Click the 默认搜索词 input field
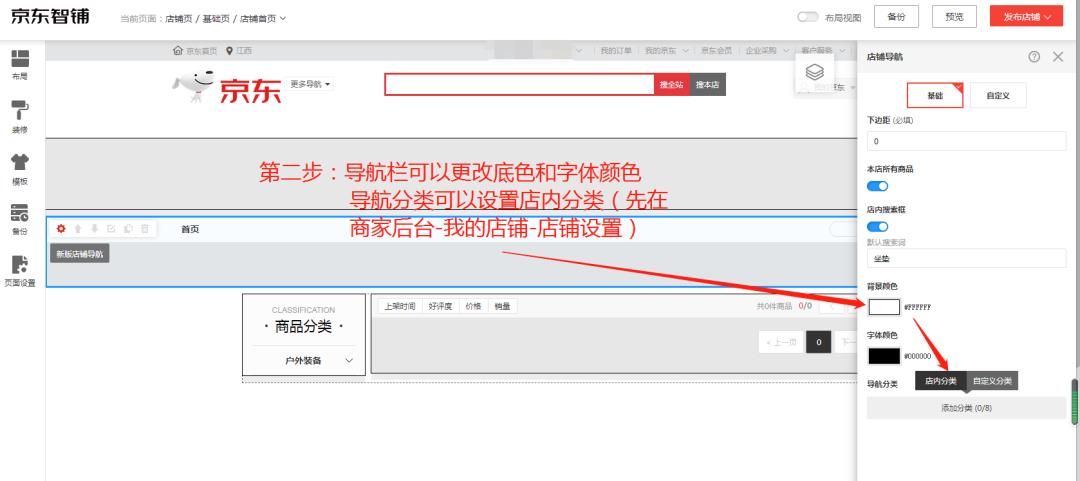1080x481 pixels. coord(966,258)
